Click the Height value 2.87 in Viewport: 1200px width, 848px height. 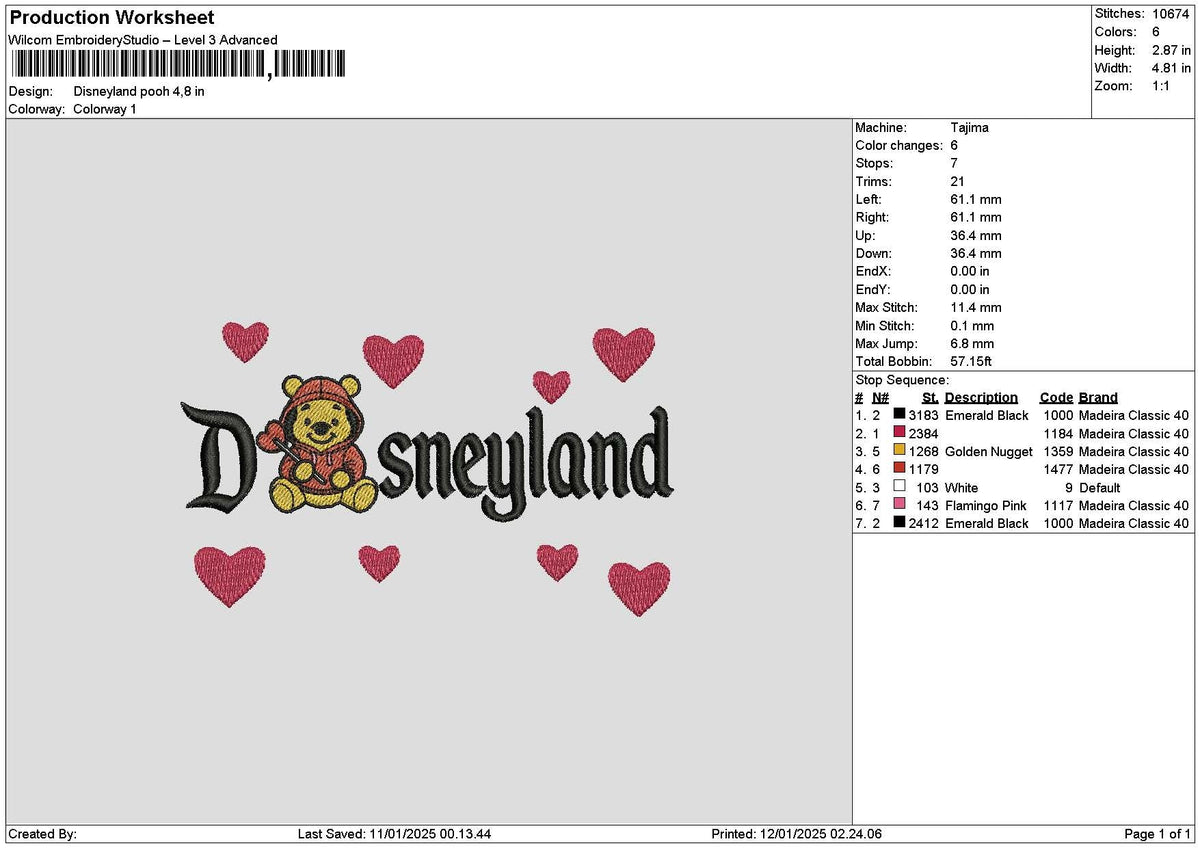coord(1171,50)
